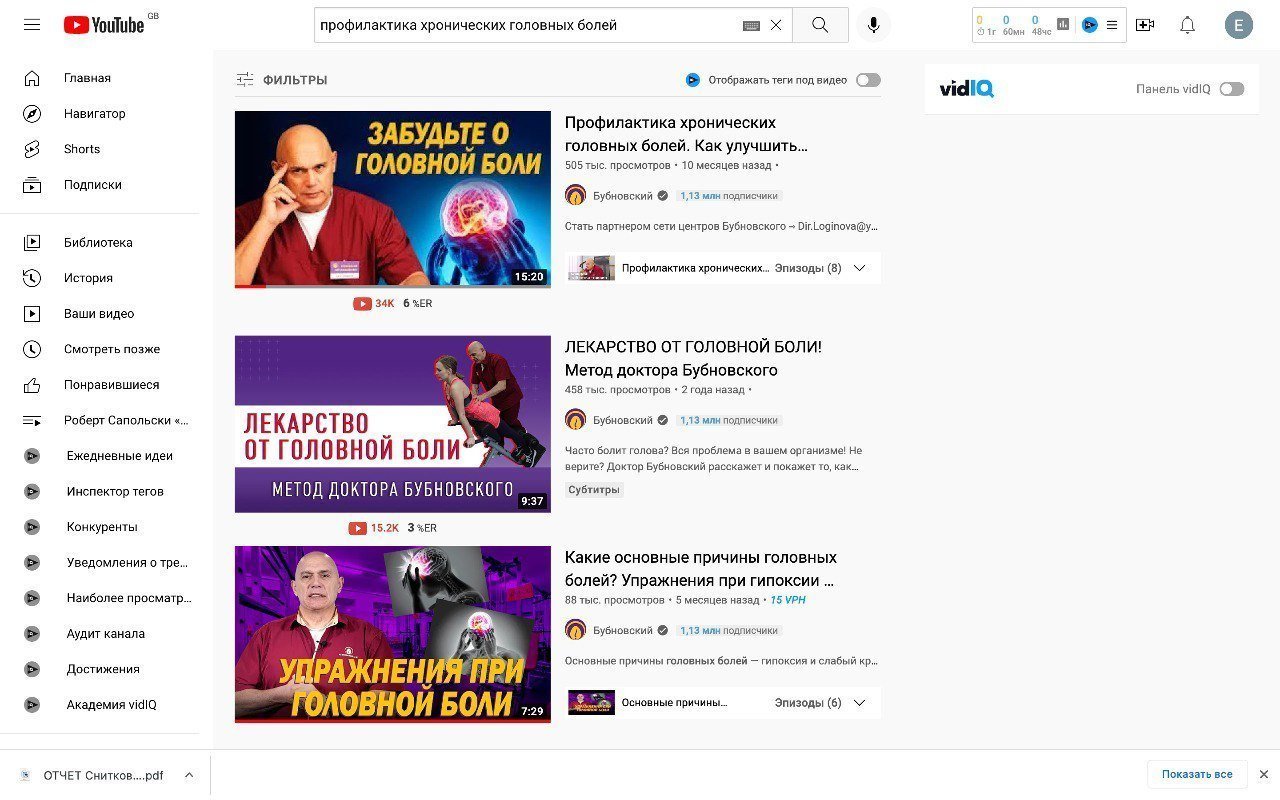Click the vidIQ stats bar chart icon
1280x800 pixels.
1063,25
